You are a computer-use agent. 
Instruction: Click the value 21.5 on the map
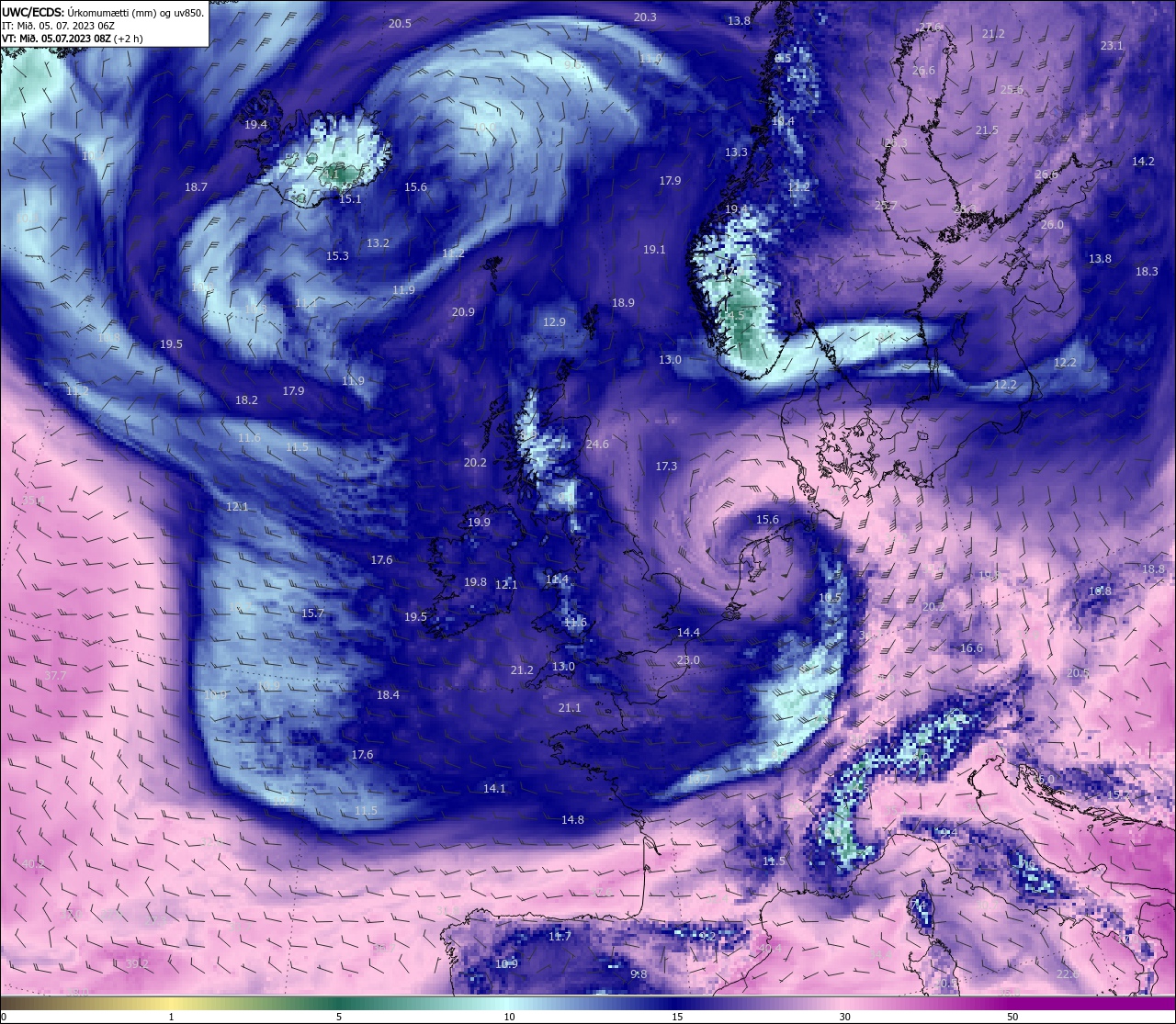click(987, 131)
